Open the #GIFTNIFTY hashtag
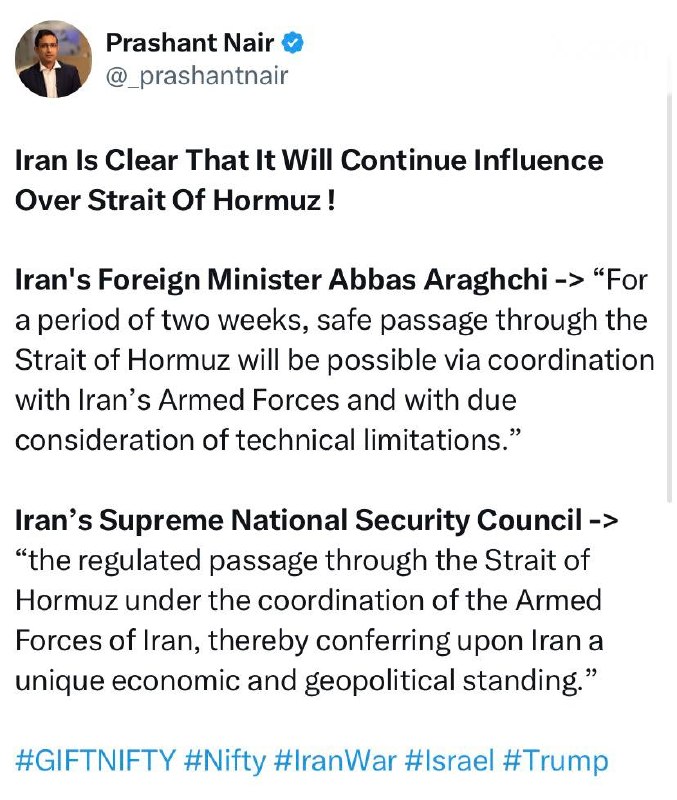677x800 pixels. click(x=96, y=761)
